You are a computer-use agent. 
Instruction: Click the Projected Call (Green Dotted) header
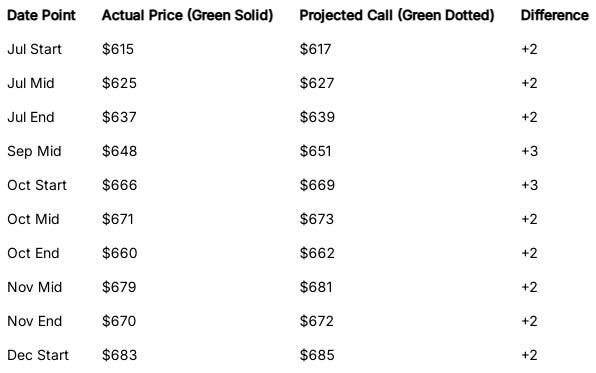pos(397,15)
